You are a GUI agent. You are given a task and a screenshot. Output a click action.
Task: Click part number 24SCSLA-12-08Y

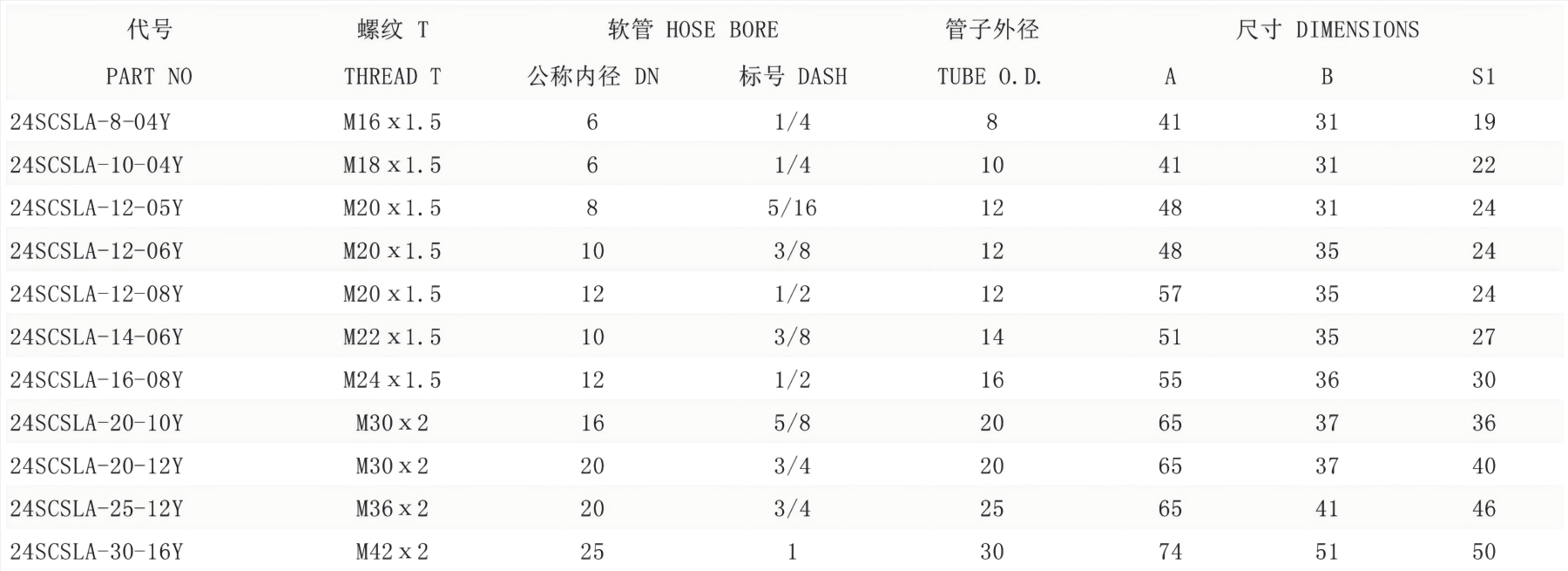pos(97,294)
